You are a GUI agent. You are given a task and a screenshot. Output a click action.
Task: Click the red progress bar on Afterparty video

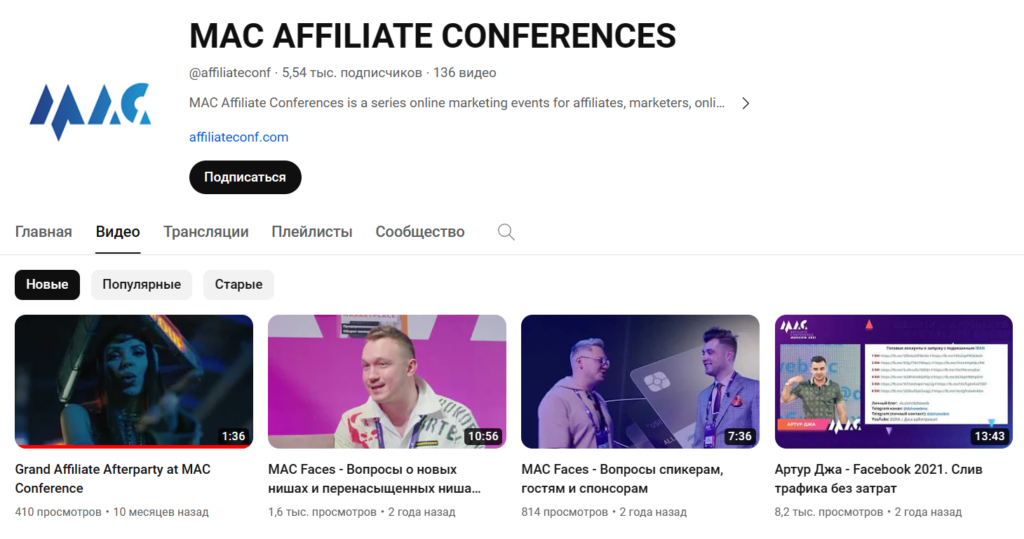[x=134, y=447]
